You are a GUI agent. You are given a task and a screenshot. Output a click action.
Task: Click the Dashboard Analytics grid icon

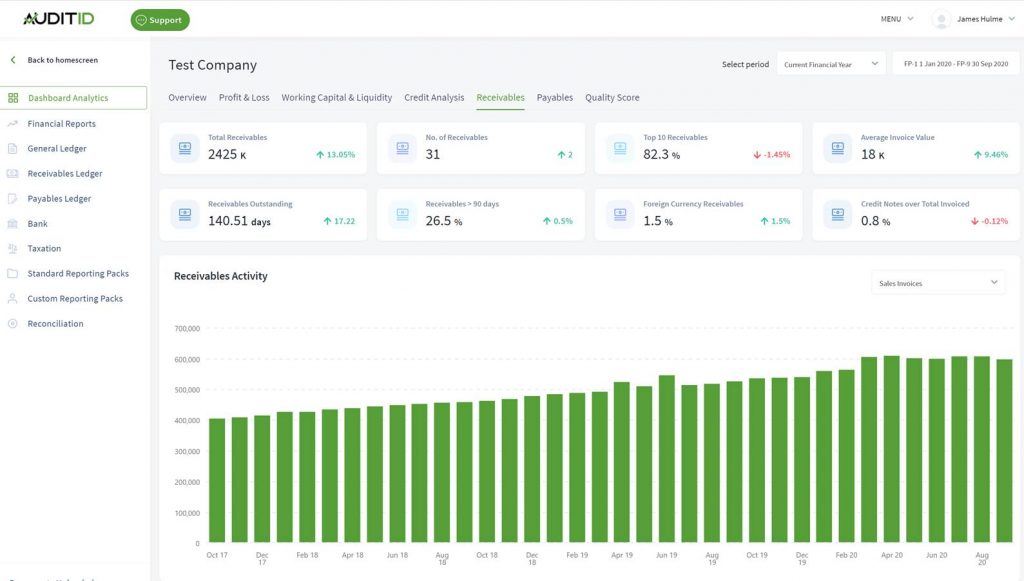click(x=13, y=98)
